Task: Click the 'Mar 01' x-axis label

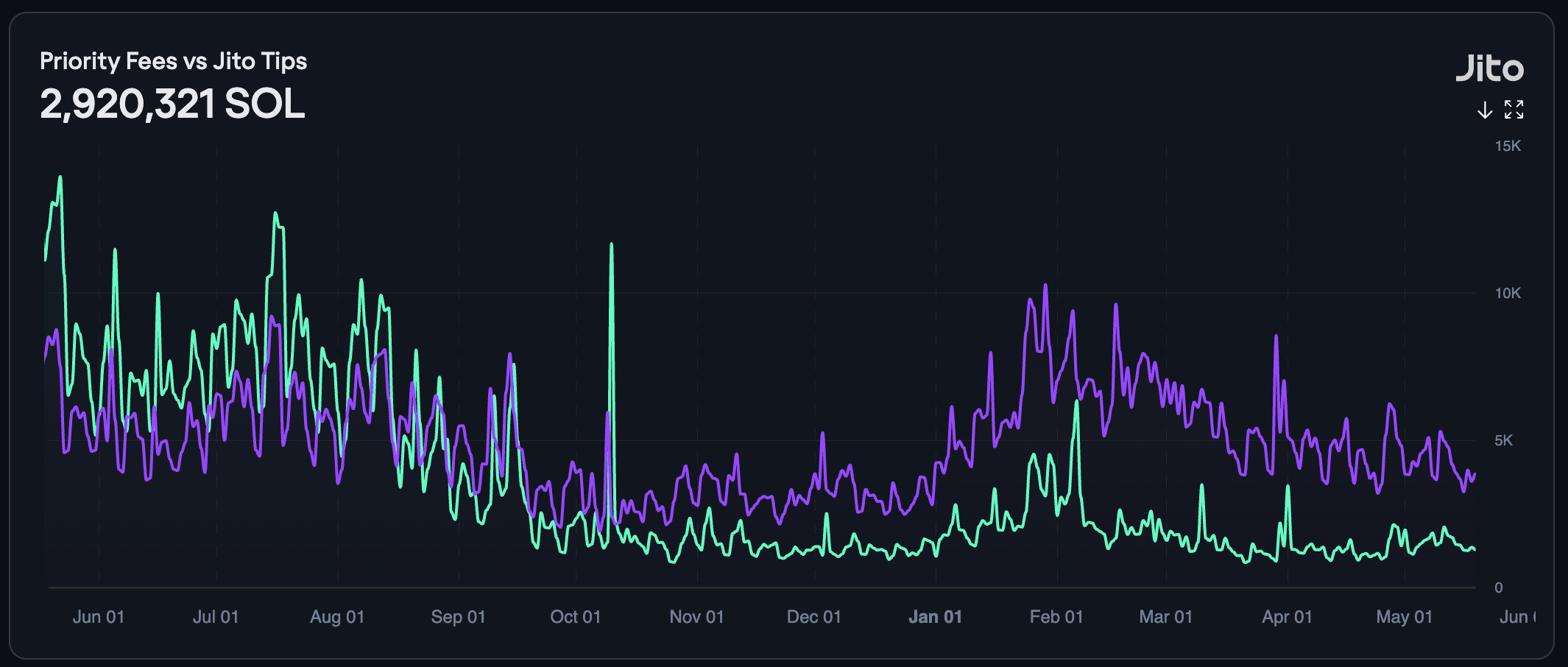Action: click(x=1166, y=617)
